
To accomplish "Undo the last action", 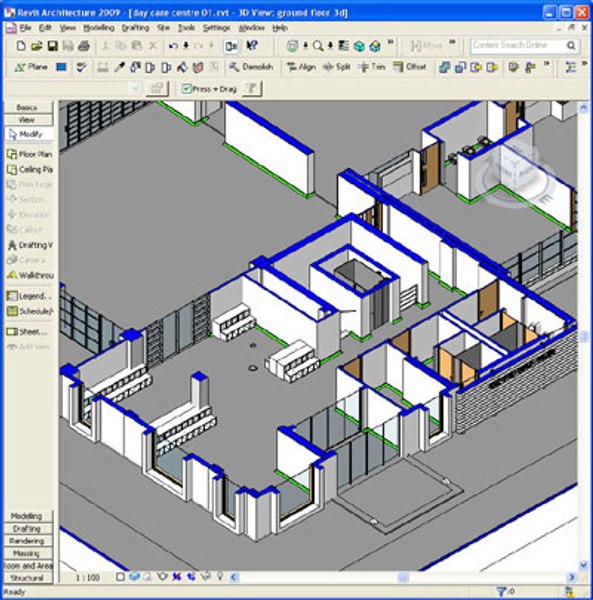I will (x=173, y=46).
